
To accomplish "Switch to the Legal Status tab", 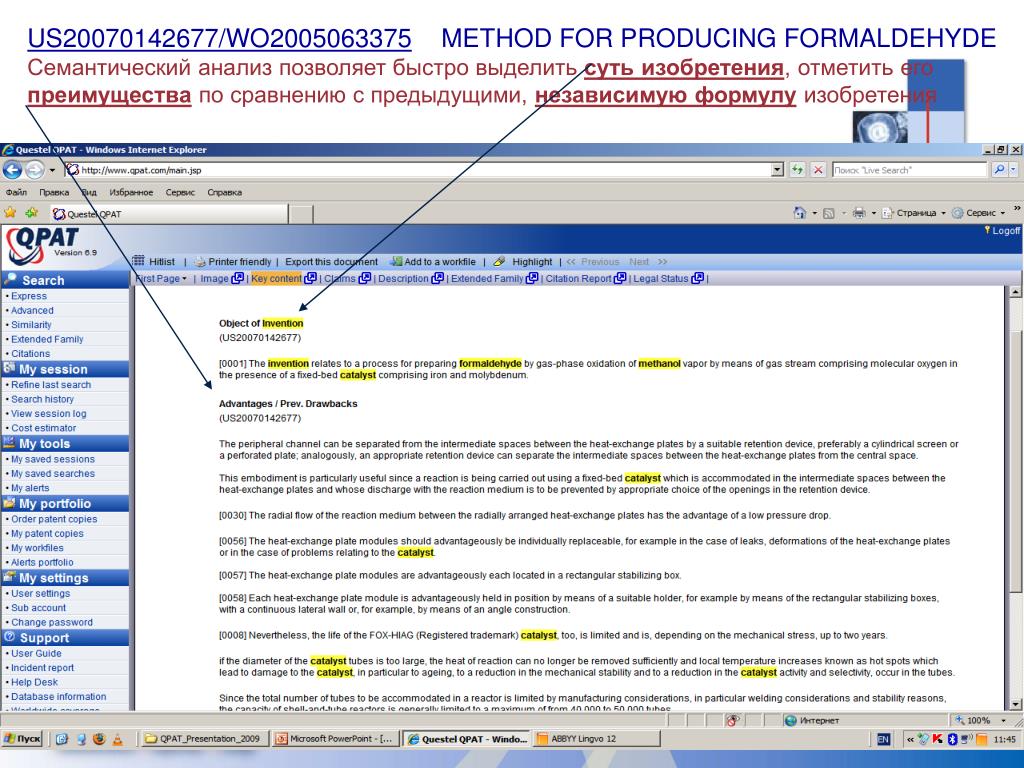I will [661, 279].
